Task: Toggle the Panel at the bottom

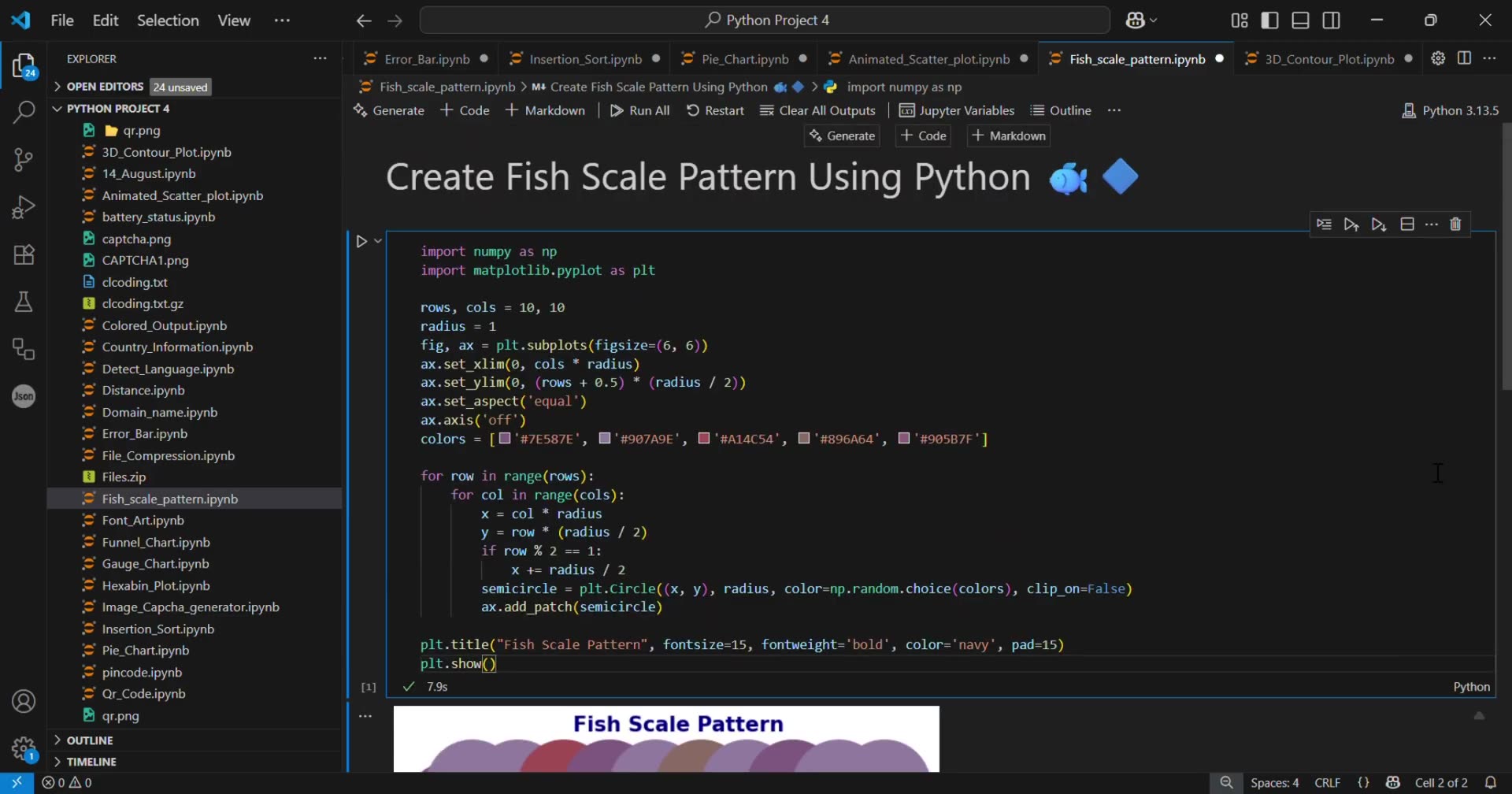Action: pyautogui.click(x=1300, y=20)
